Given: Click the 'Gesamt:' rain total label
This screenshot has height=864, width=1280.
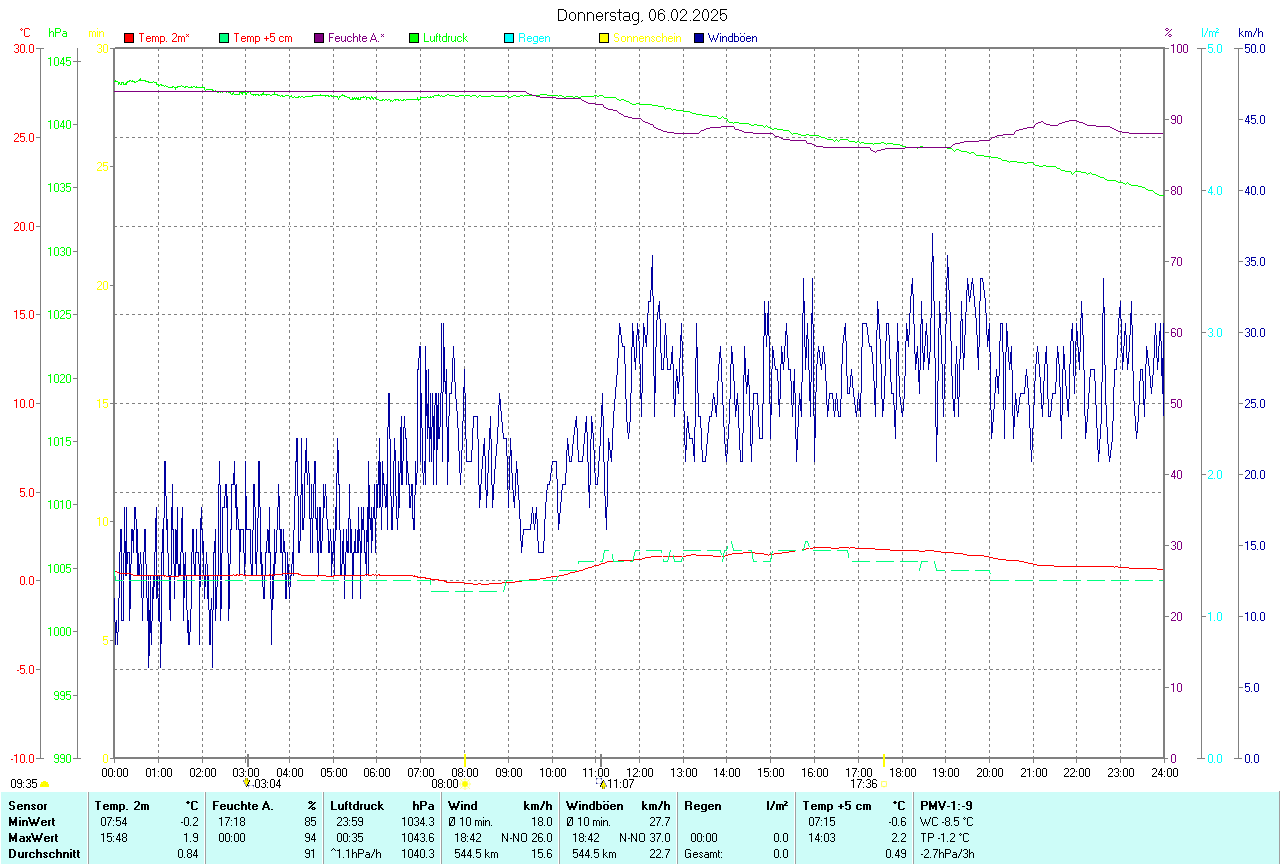Looking at the screenshot, I should click(703, 854).
